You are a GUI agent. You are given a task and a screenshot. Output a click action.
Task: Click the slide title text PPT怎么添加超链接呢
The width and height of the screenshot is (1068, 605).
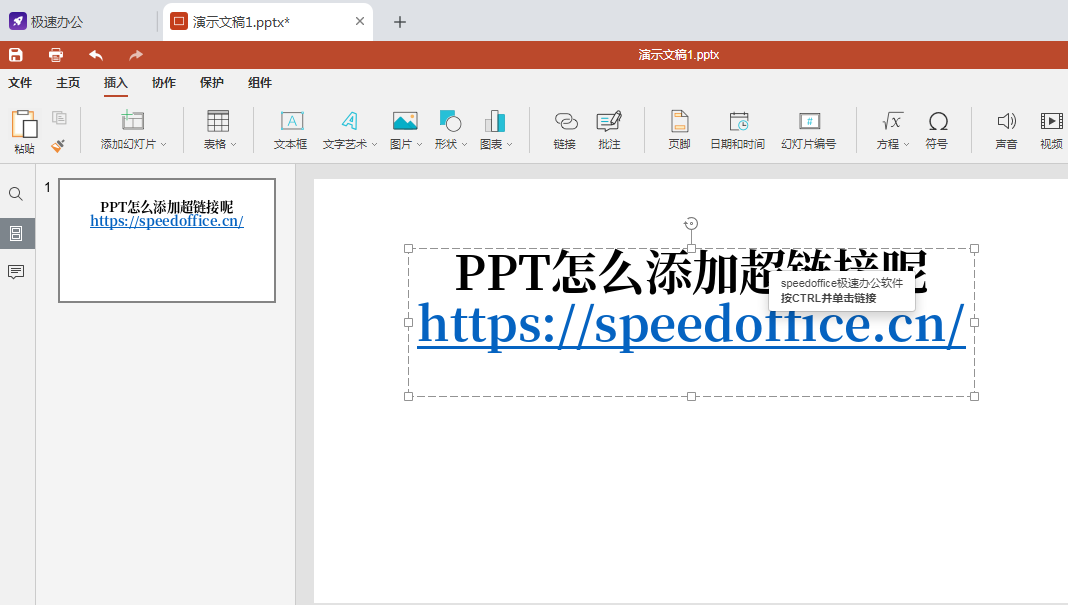[691, 273]
